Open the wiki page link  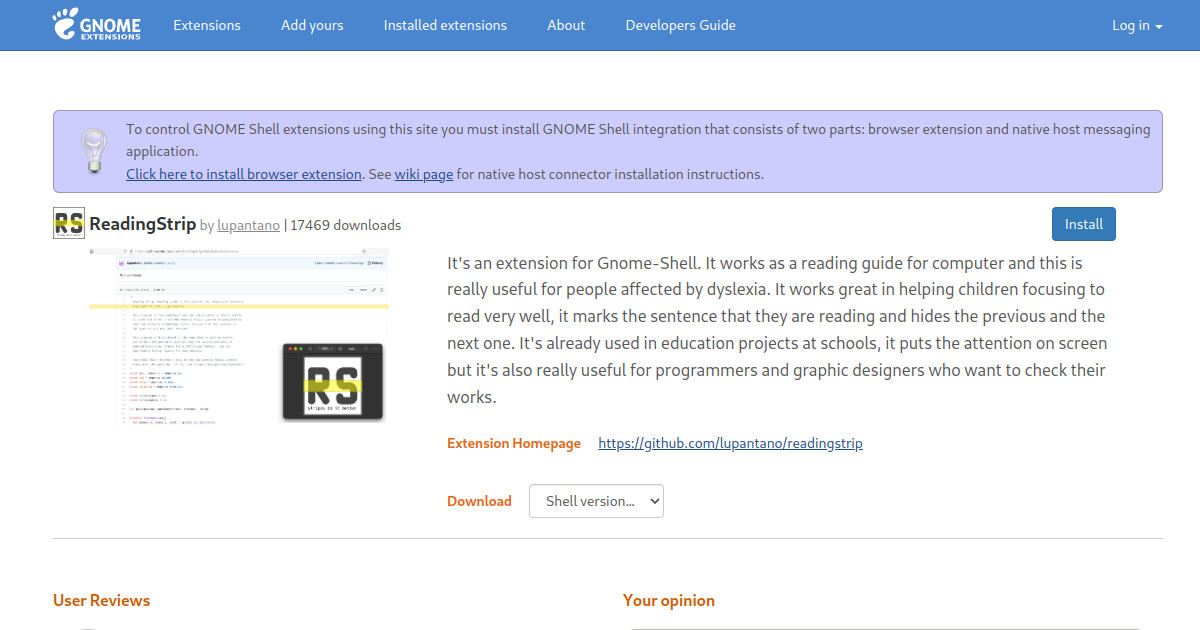pos(424,174)
